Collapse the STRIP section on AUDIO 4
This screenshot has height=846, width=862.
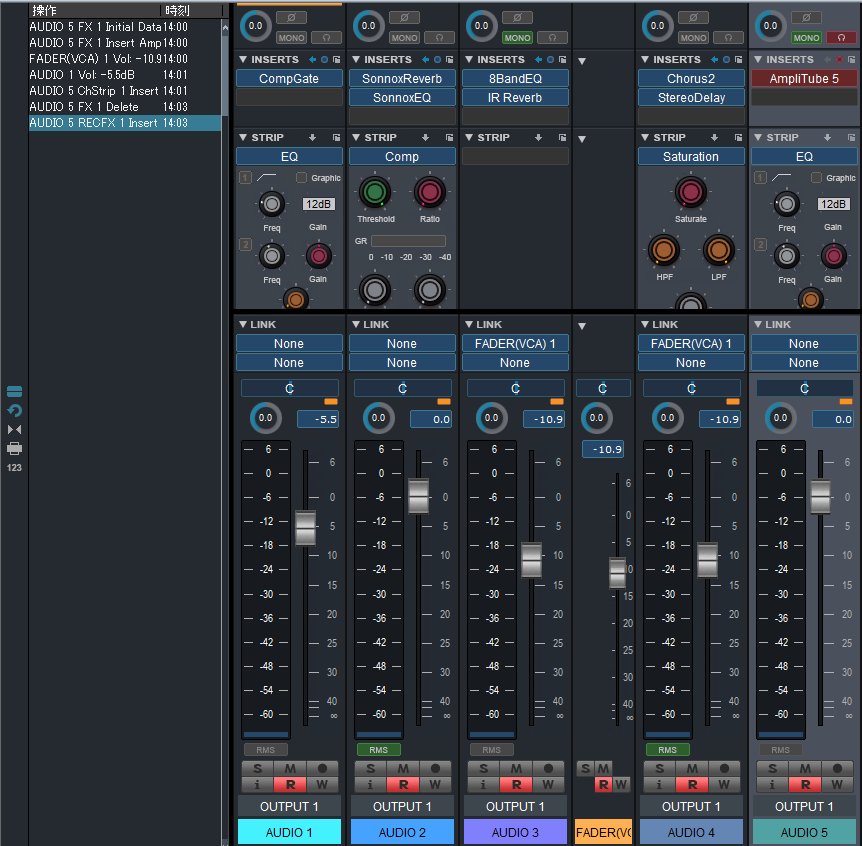[x=645, y=138]
